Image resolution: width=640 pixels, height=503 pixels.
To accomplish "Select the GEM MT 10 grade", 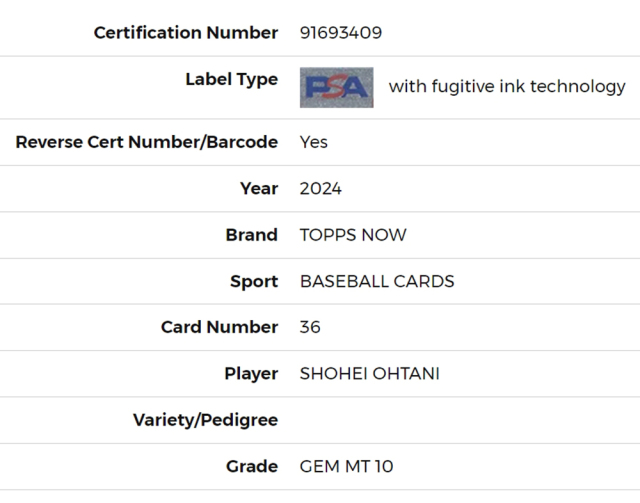I will (346, 466).
